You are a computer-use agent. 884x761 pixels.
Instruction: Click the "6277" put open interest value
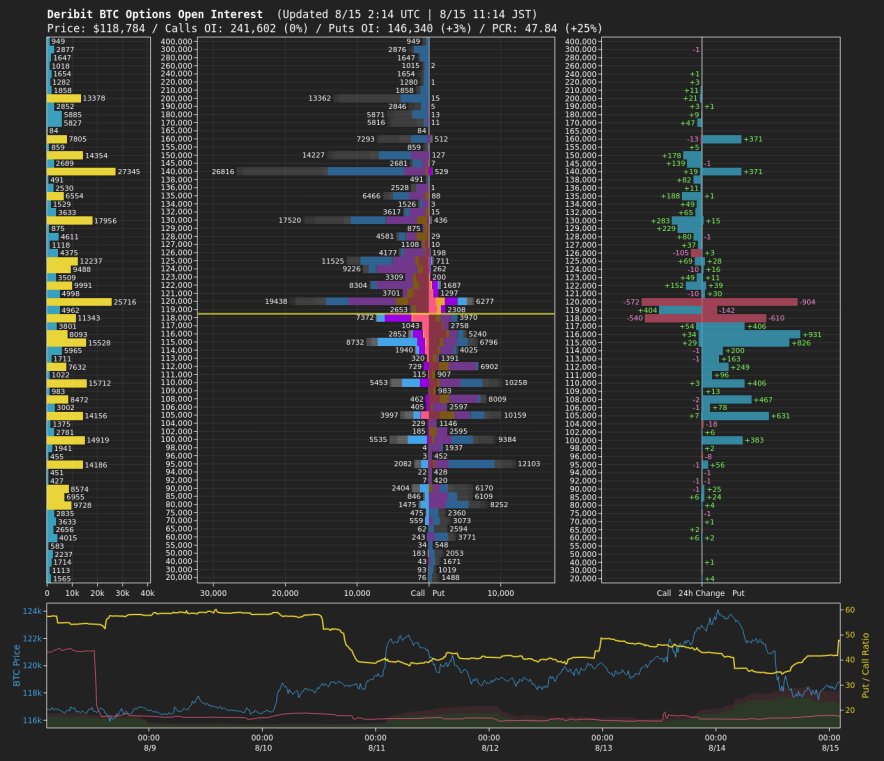tap(485, 302)
